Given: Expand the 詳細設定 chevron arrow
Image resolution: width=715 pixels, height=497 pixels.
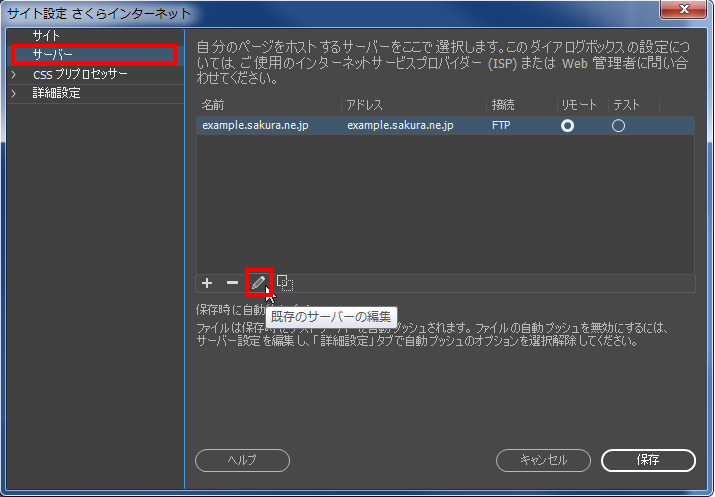Looking at the screenshot, I should [x=14, y=93].
